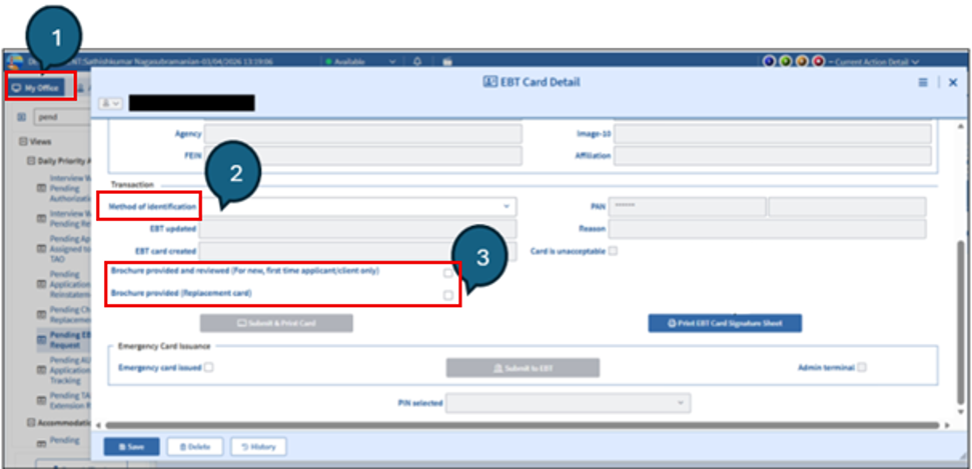Select the Pending Authorization interview view
Screen dimensions: 972x469
coord(70,189)
